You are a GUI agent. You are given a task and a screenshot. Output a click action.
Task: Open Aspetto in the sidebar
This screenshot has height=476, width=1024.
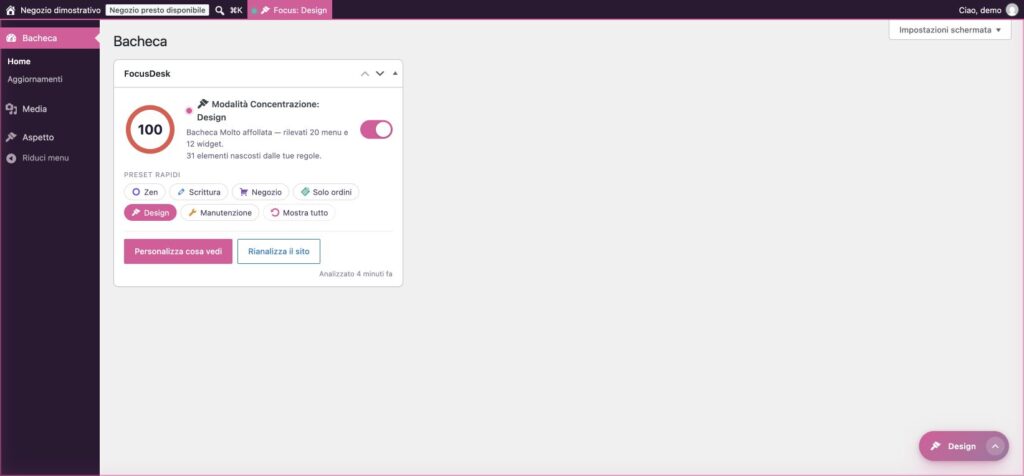(50, 137)
